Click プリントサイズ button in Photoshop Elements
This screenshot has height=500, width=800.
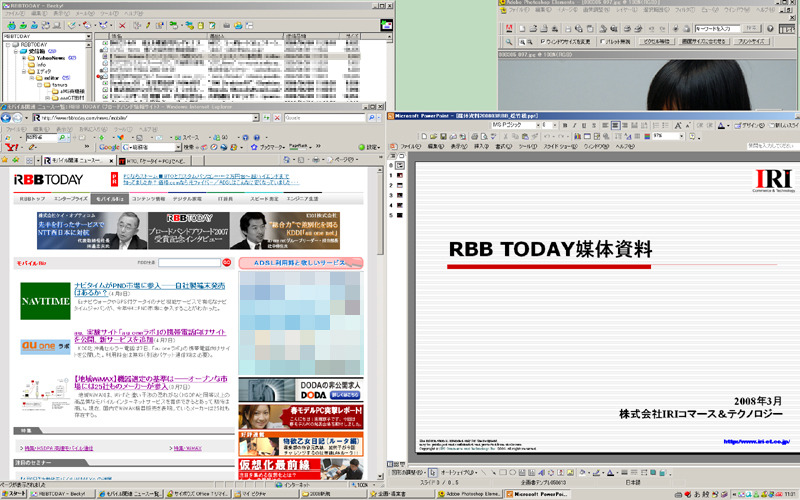pyautogui.click(x=751, y=41)
